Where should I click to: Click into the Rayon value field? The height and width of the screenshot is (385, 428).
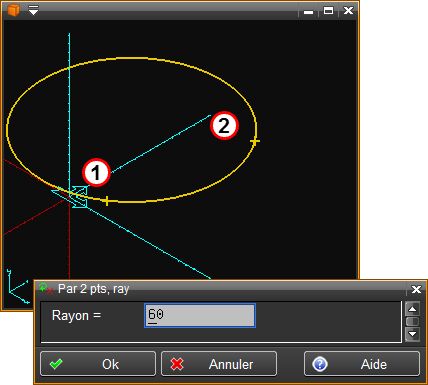[200, 315]
